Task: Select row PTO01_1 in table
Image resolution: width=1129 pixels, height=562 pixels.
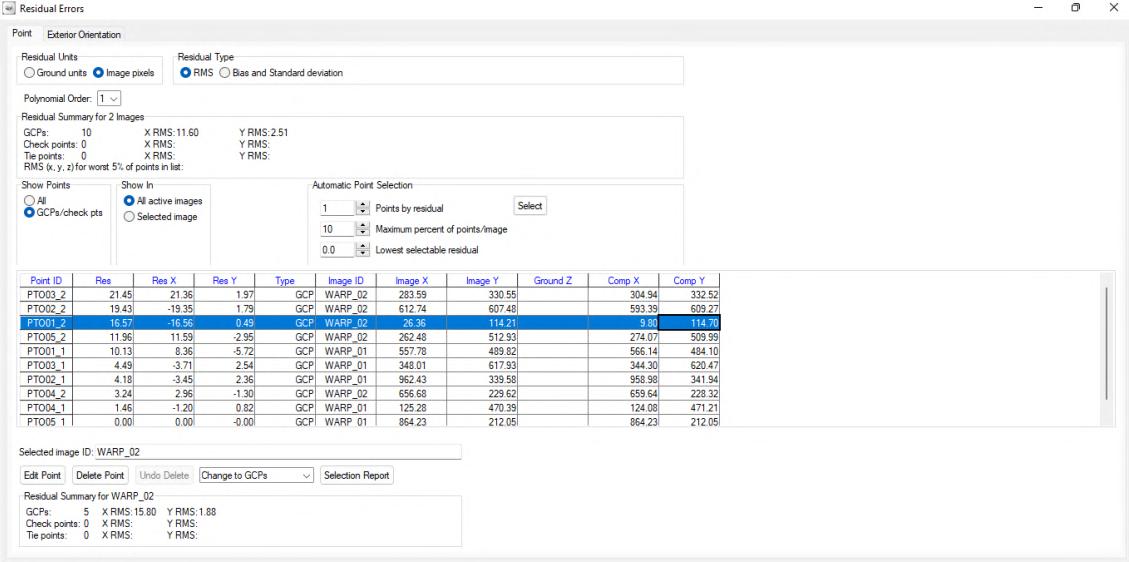Action: pos(369,351)
